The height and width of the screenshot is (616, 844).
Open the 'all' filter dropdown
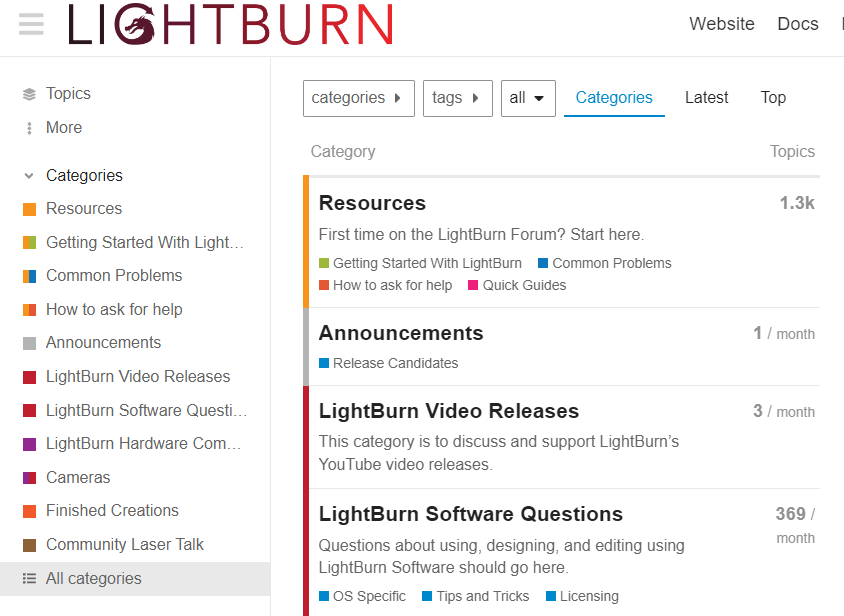coord(528,98)
